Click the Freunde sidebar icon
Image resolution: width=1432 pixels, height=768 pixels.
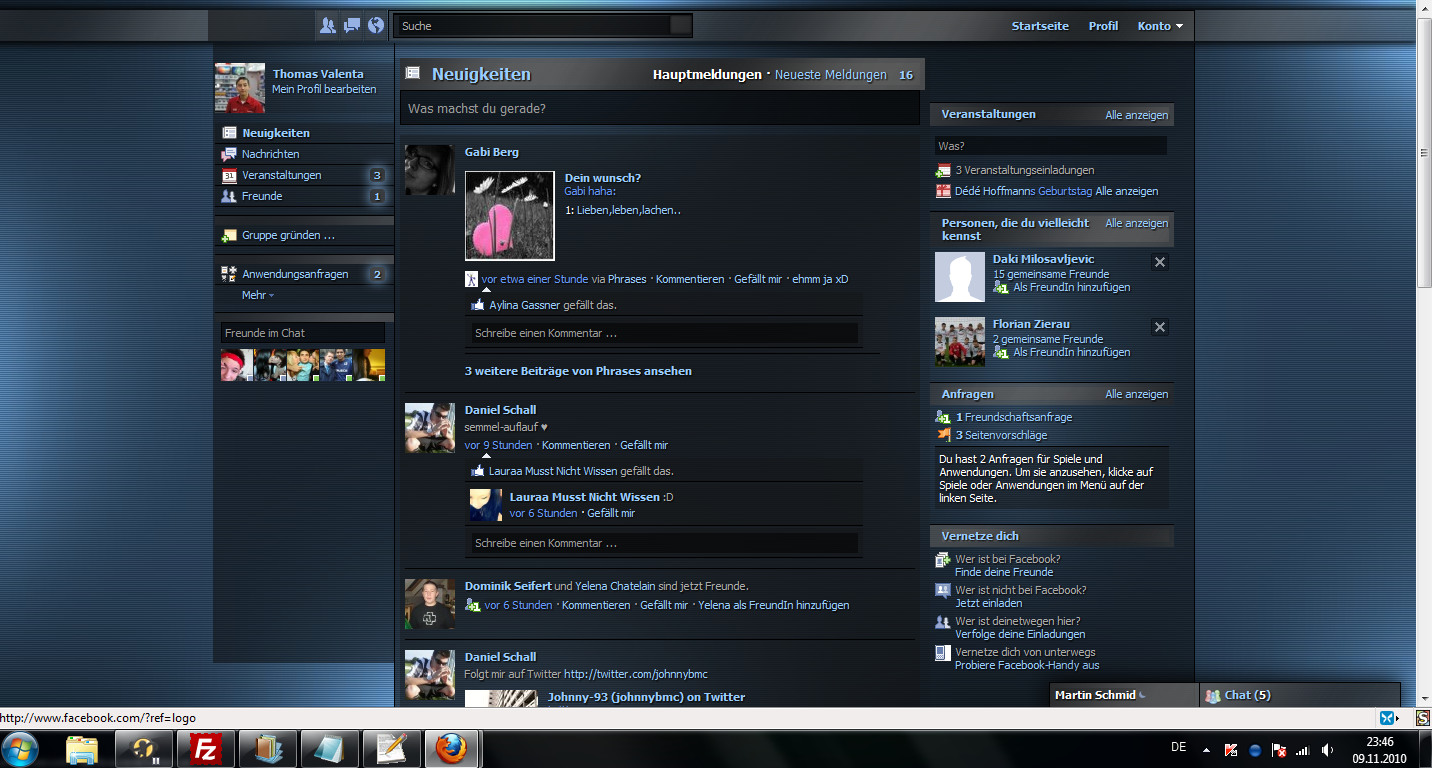(x=229, y=196)
